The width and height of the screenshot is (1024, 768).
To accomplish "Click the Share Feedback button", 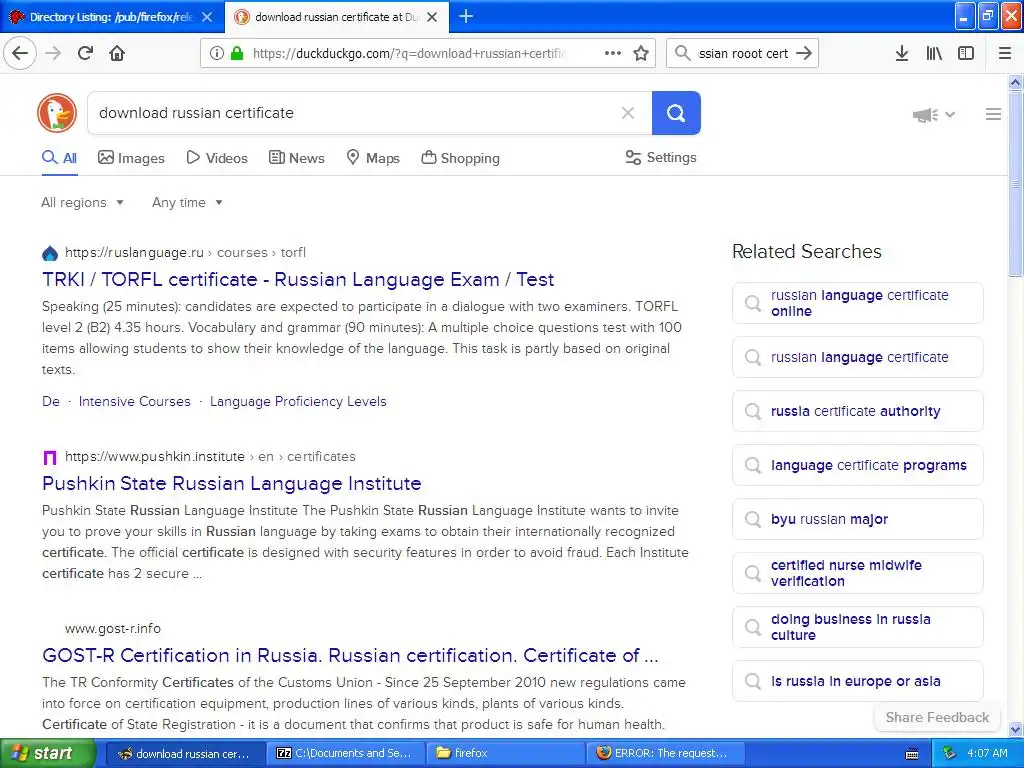I will [x=937, y=718].
